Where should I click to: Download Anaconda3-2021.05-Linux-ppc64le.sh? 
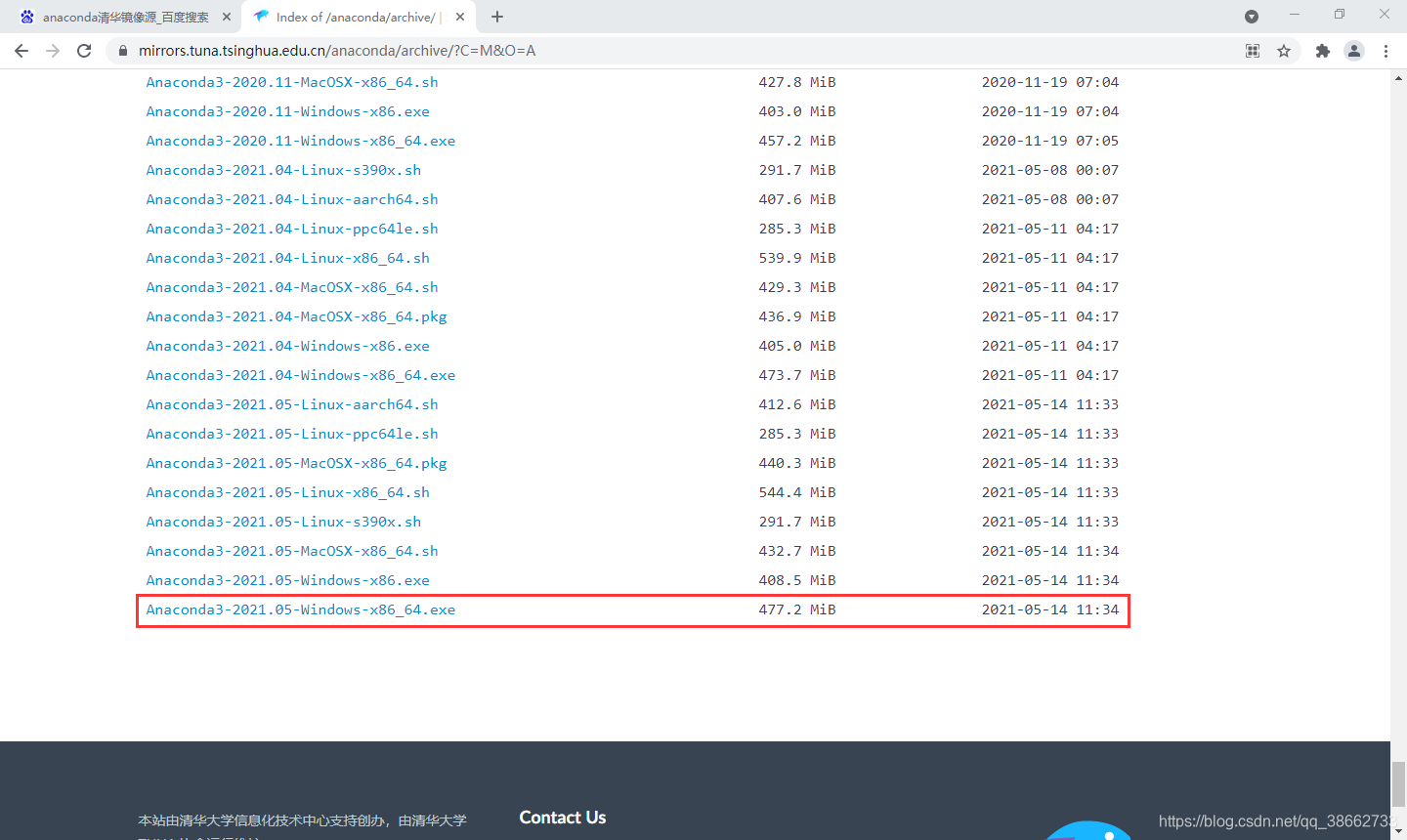point(292,434)
